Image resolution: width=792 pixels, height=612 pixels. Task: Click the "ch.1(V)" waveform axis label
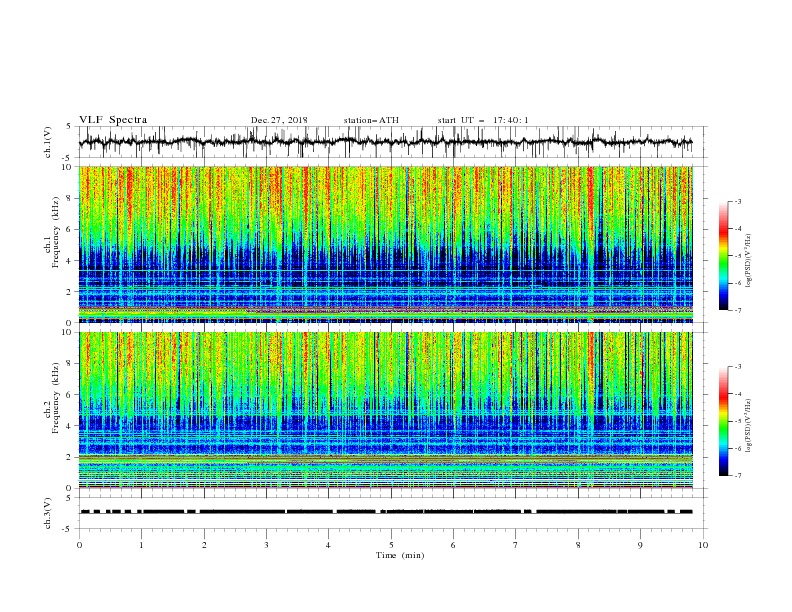pos(48,142)
